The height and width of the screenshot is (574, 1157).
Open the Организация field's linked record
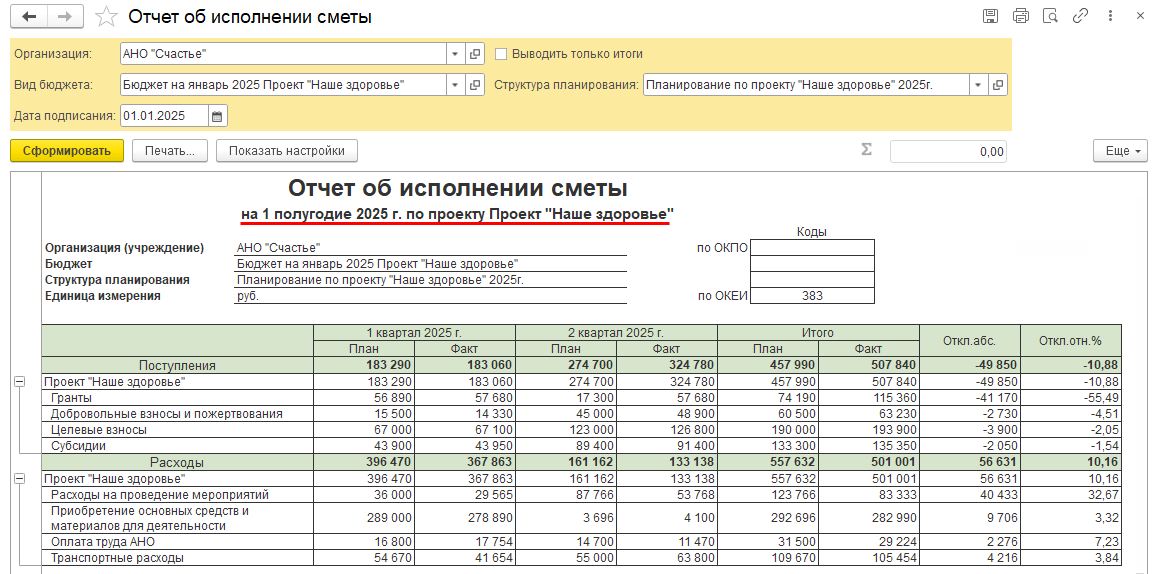475,54
